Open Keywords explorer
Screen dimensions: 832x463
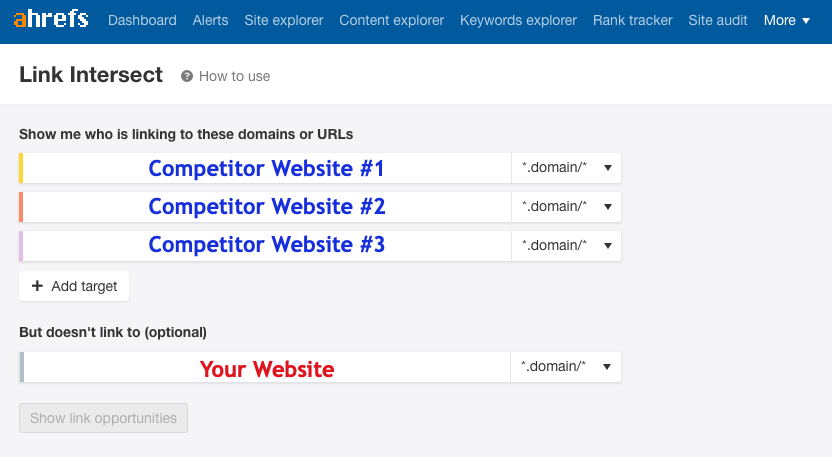pyautogui.click(x=518, y=20)
